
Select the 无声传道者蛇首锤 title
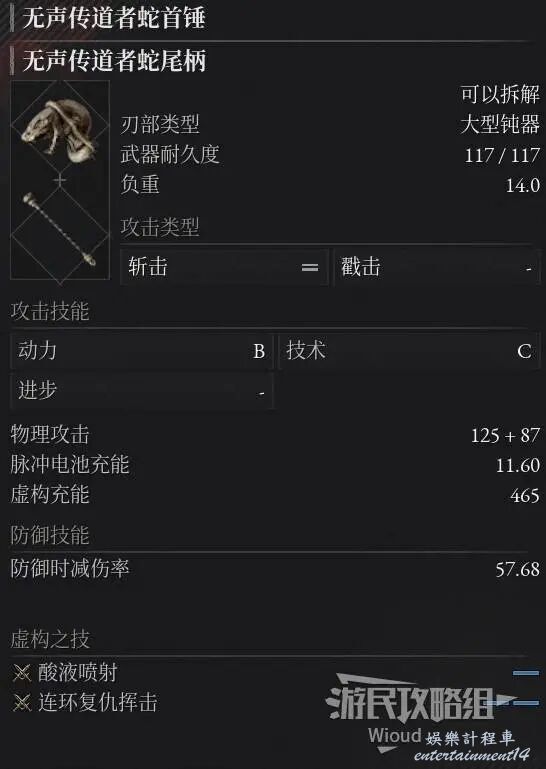point(114,18)
